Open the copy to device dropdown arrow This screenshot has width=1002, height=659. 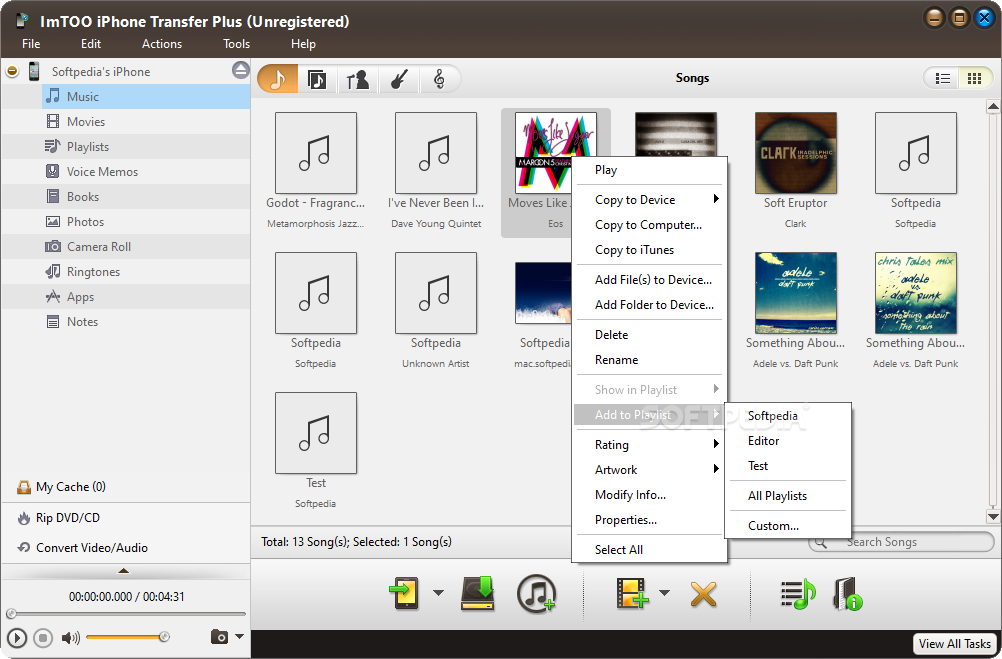(438, 593)
